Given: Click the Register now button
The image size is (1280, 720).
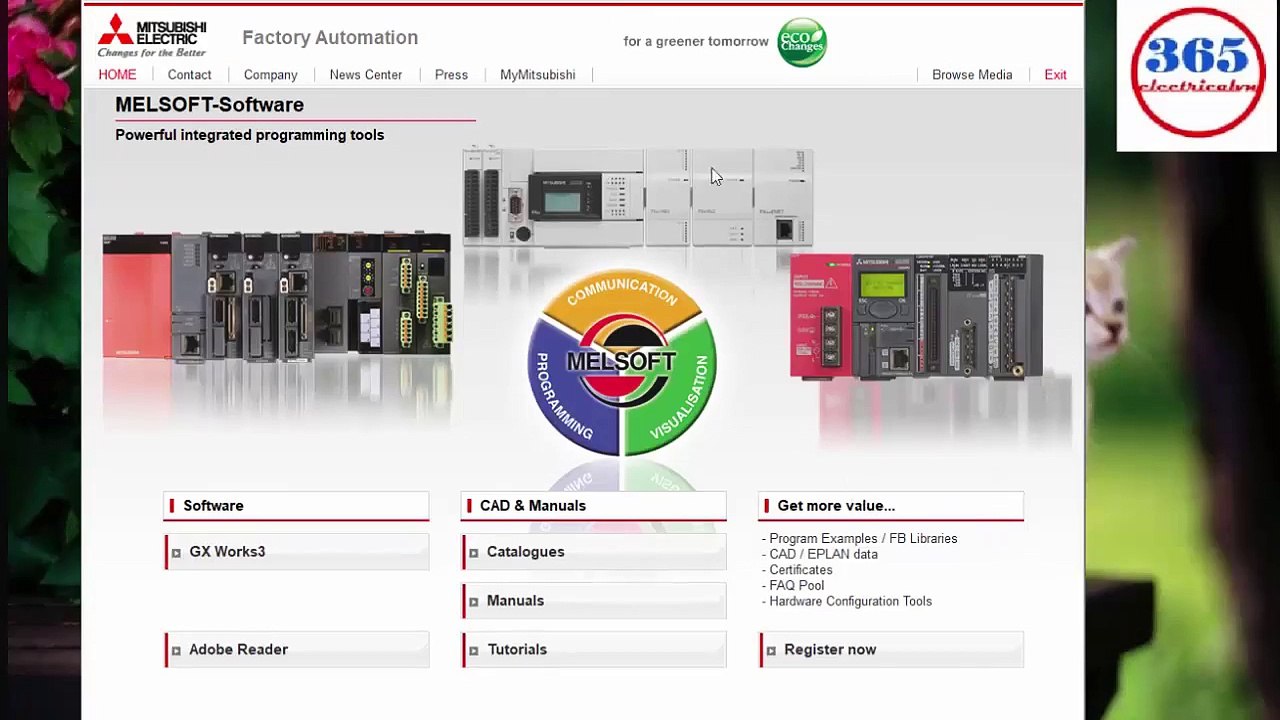Looking at the screenshot, I should point(891,650).
